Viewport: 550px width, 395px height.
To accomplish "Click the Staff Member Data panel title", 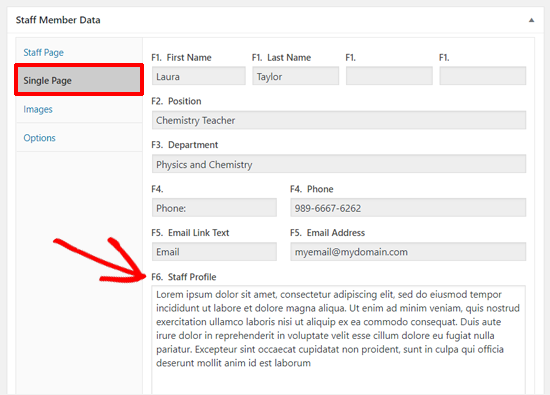I will [58, 20].
